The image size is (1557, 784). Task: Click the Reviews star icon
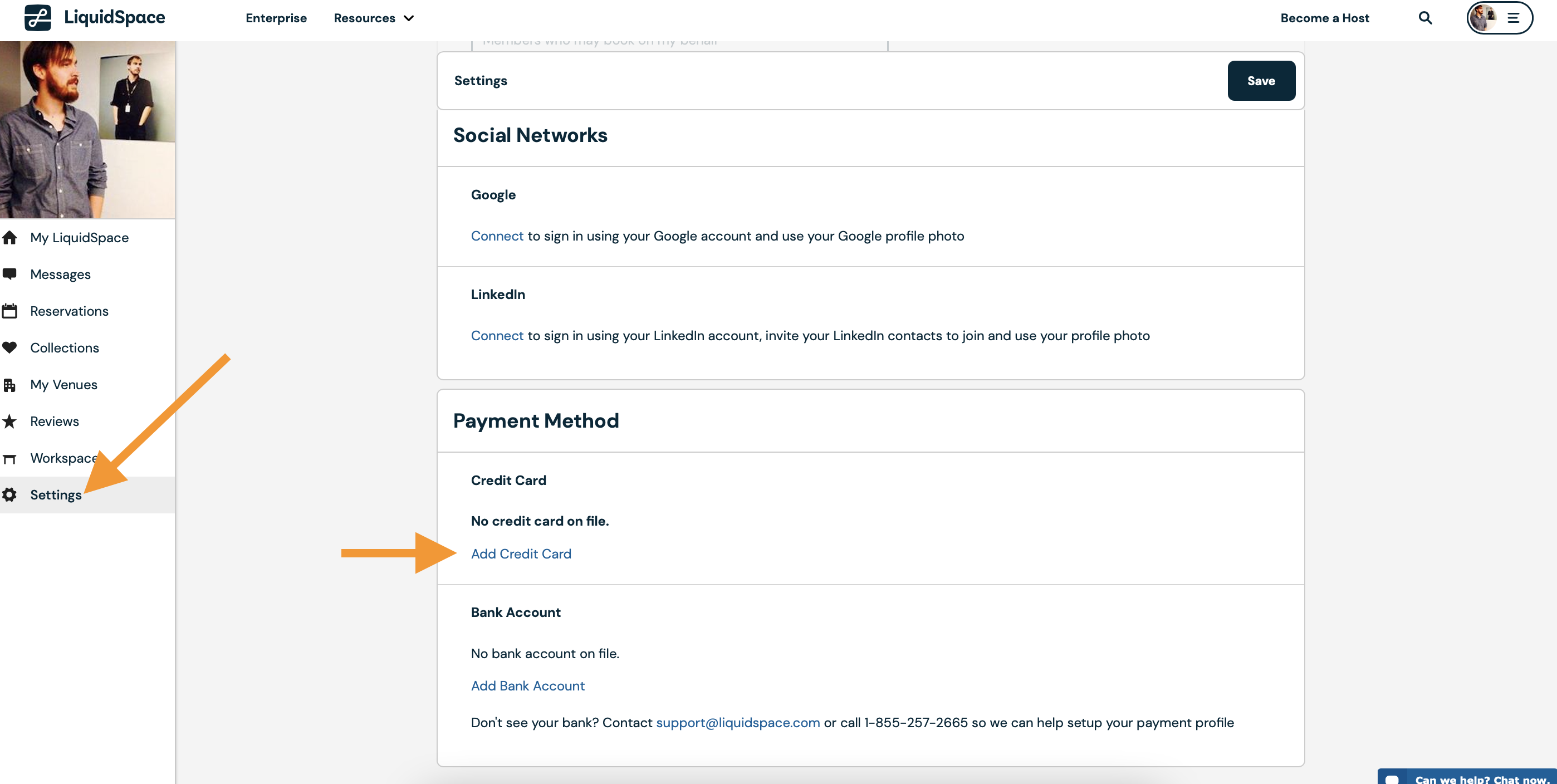click(9, 422)
